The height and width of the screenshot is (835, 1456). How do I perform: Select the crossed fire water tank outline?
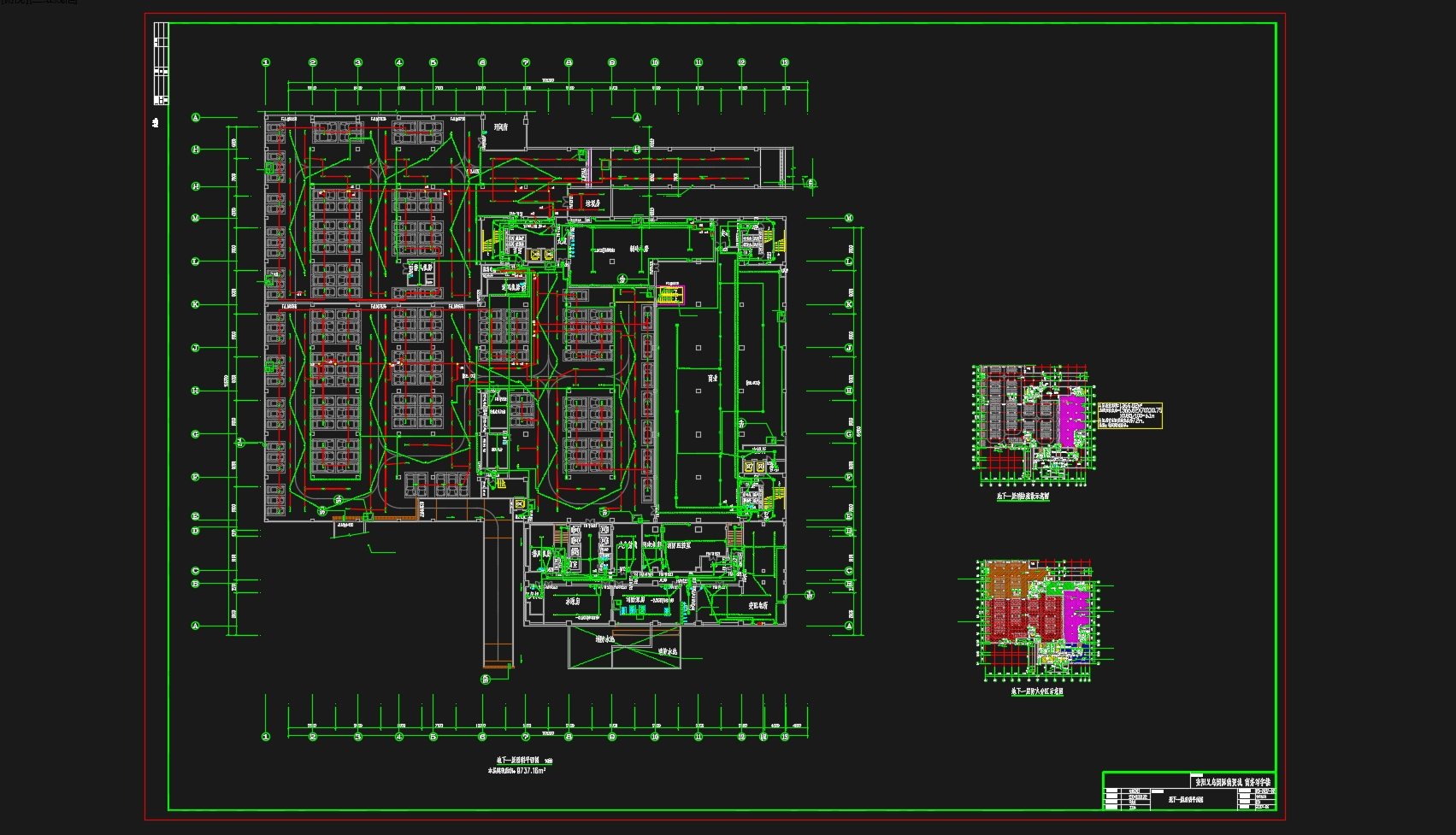[625, 647]
